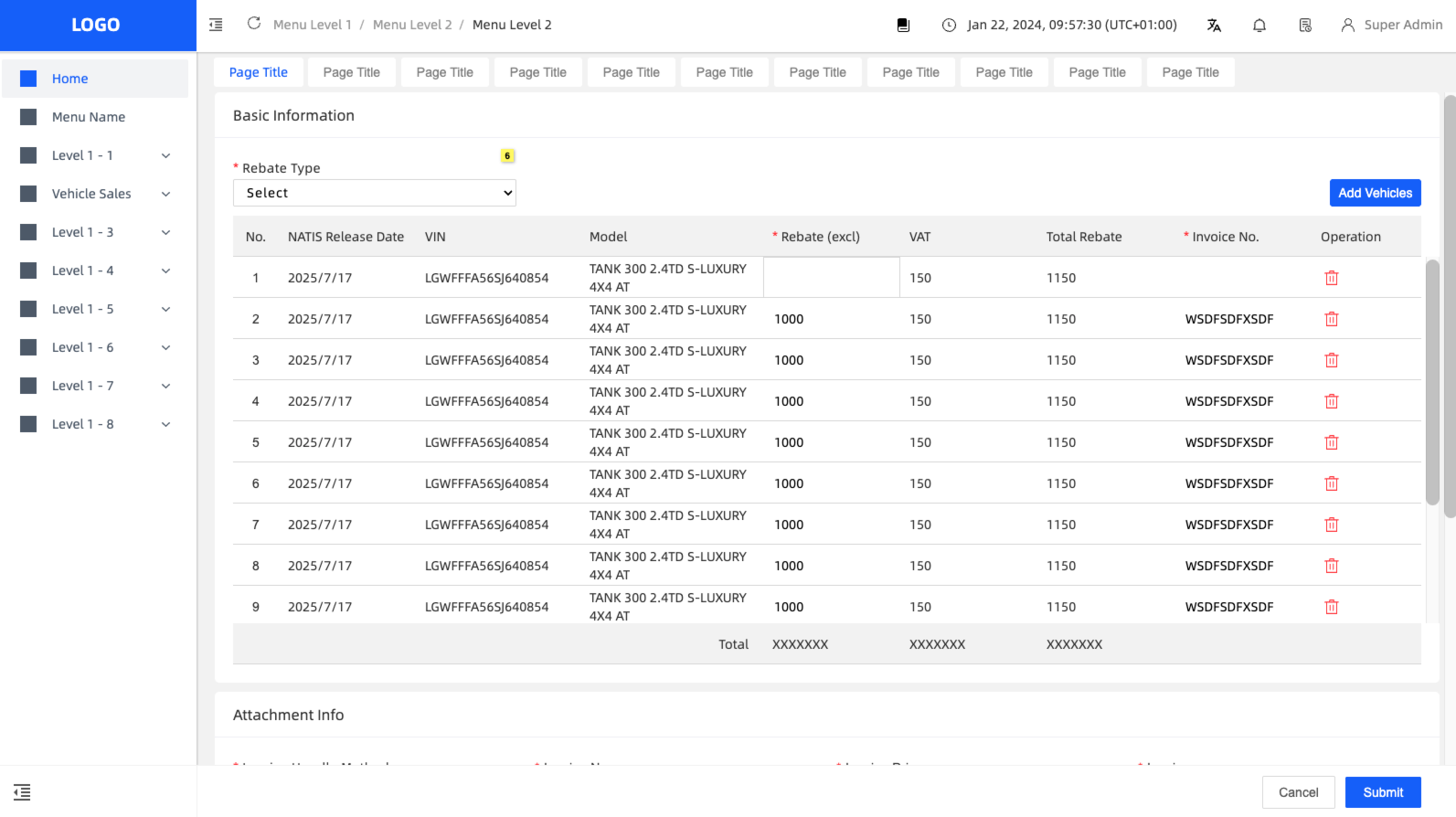Switch to the first Page Title tab
Image resolution: width=1456 pixels, height=817 pixels.
point(259,72)
